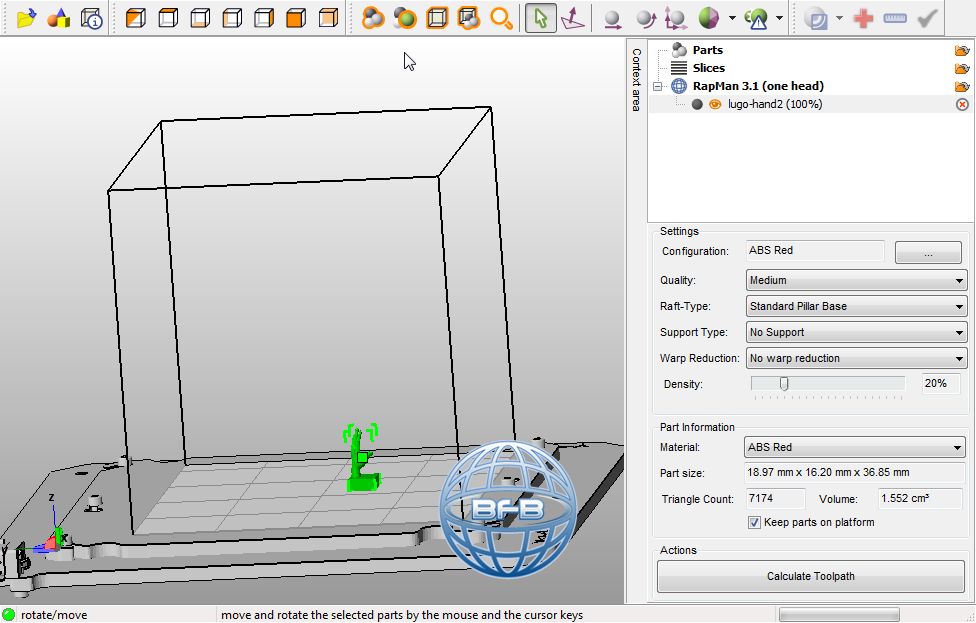The image size is (976, 623).
Task: Toggle Keep parts on platform checkbox
Action: [754, 522]
